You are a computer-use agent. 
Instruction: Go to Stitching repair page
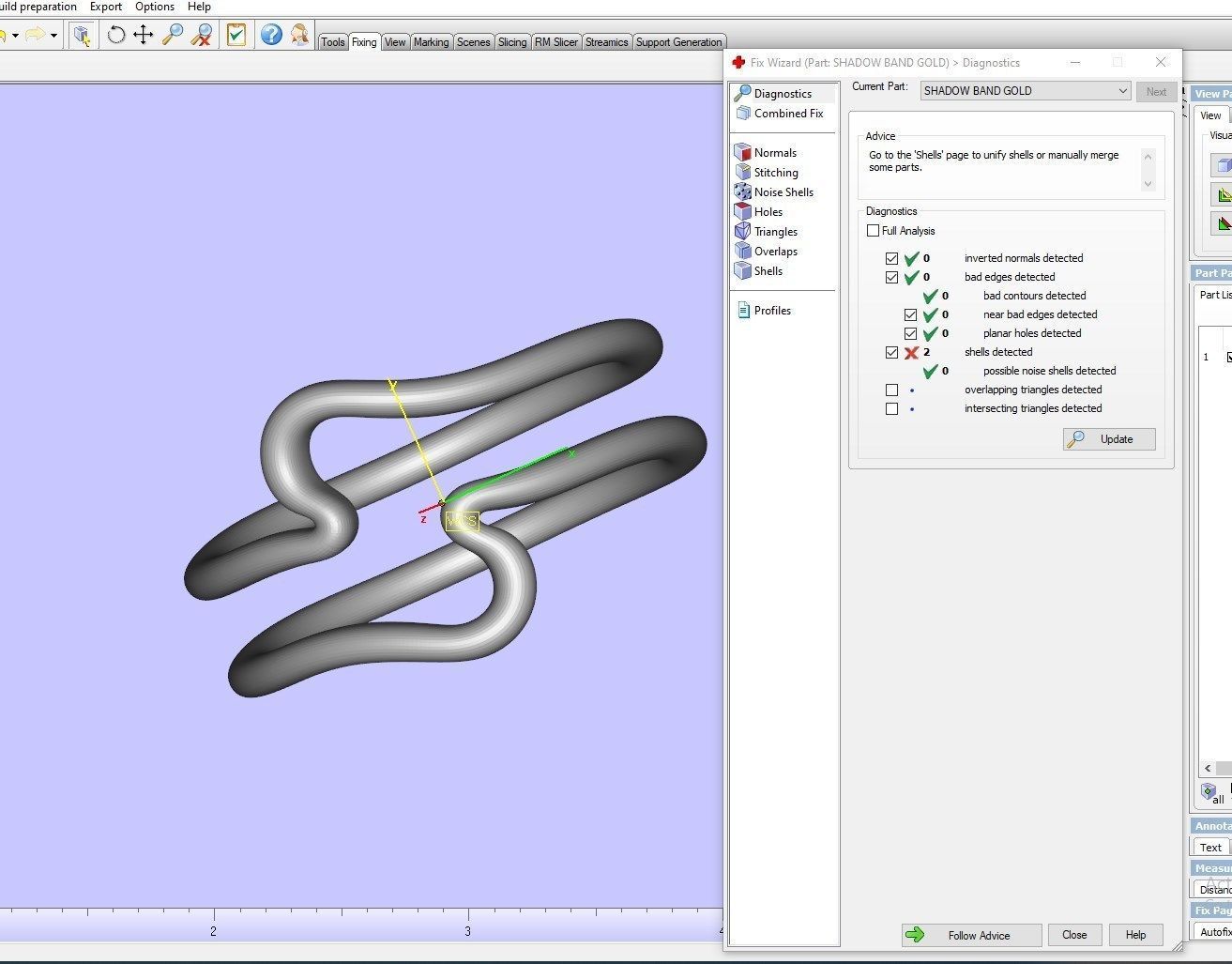click(776, 173)
